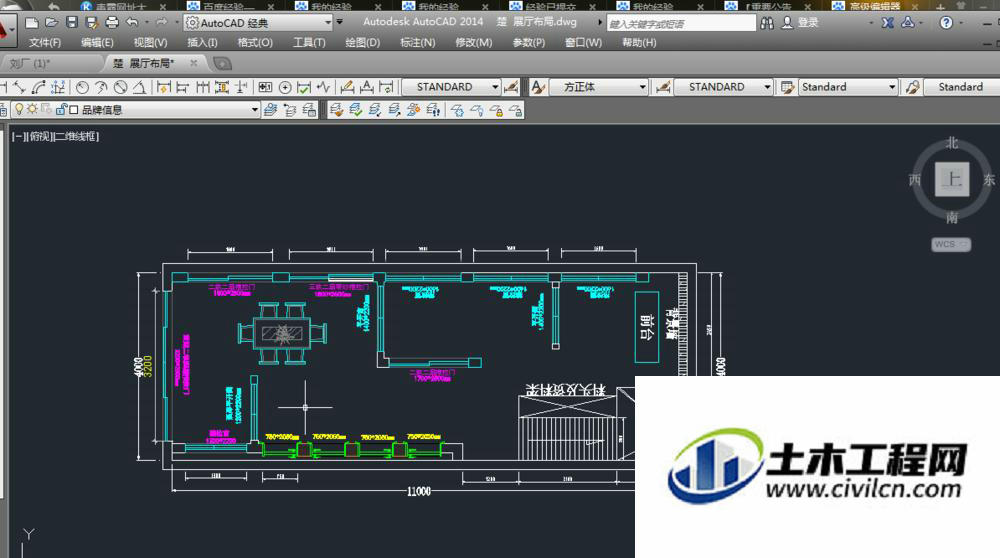The height and width of the screenshot is (558, 1000).
Task: Switch to the 刘厂 (1) drawing tab
Action: point(50,63)
